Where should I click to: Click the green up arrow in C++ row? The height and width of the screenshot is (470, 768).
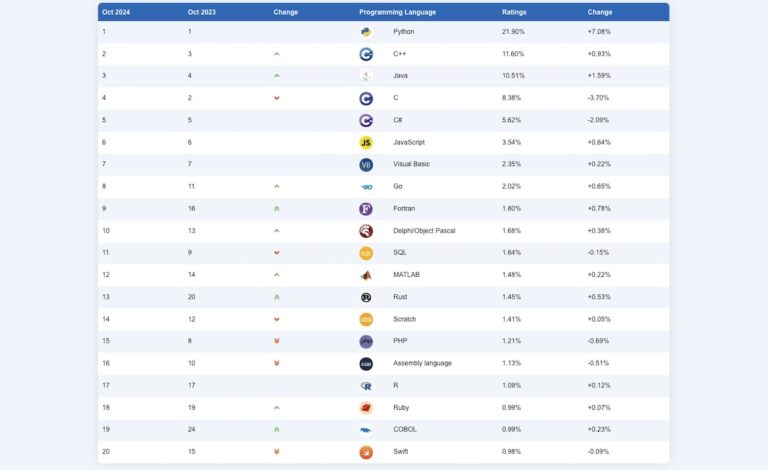click(x=277, y=54)
